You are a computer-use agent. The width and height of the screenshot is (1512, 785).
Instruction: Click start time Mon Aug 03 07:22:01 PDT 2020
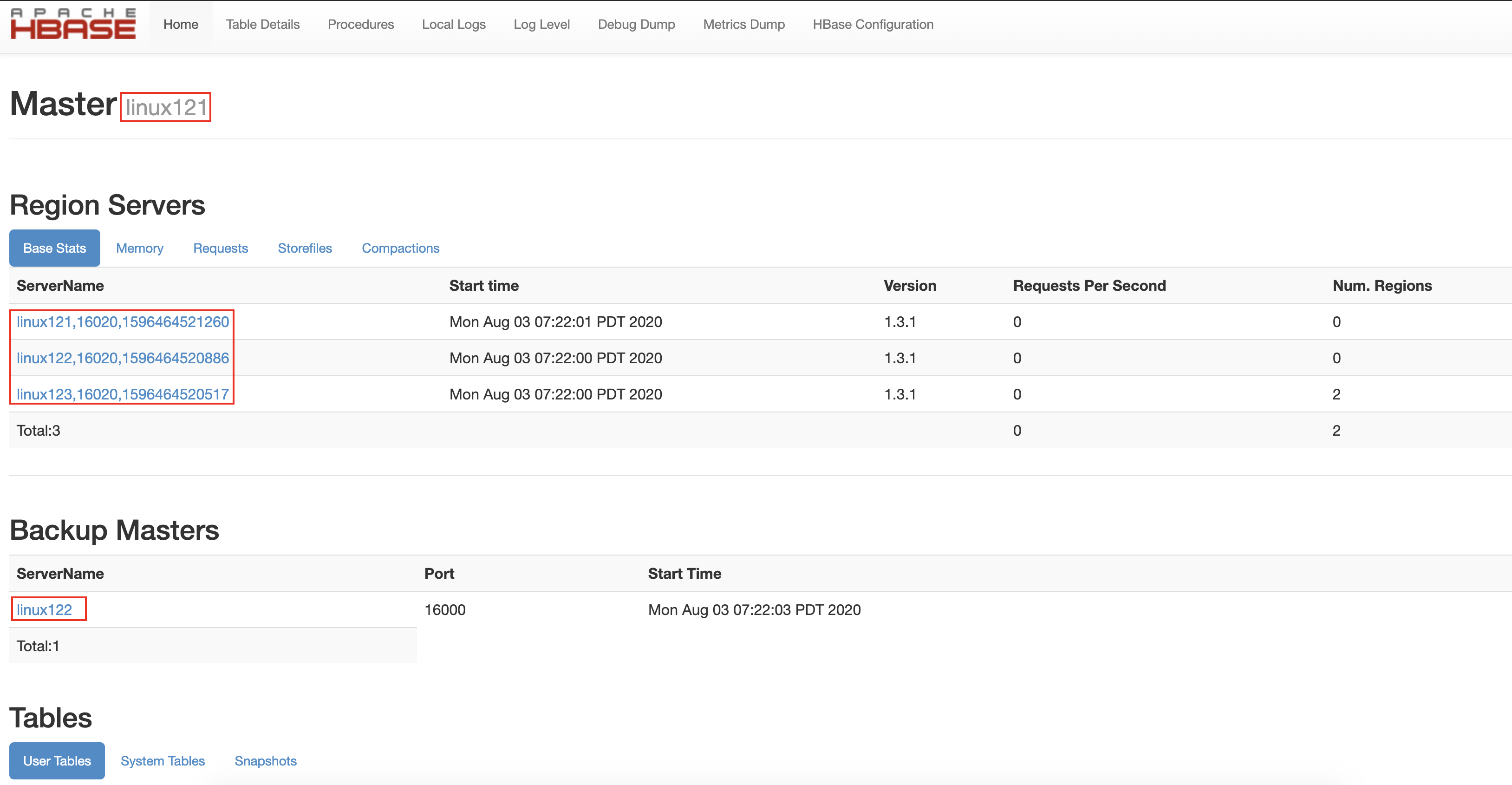tap(555, 322)
